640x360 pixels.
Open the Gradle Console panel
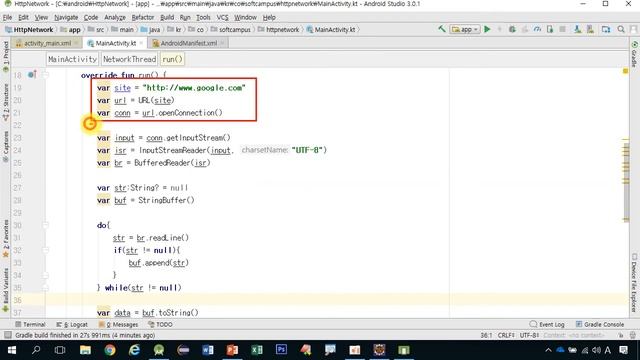pos(600,324)
